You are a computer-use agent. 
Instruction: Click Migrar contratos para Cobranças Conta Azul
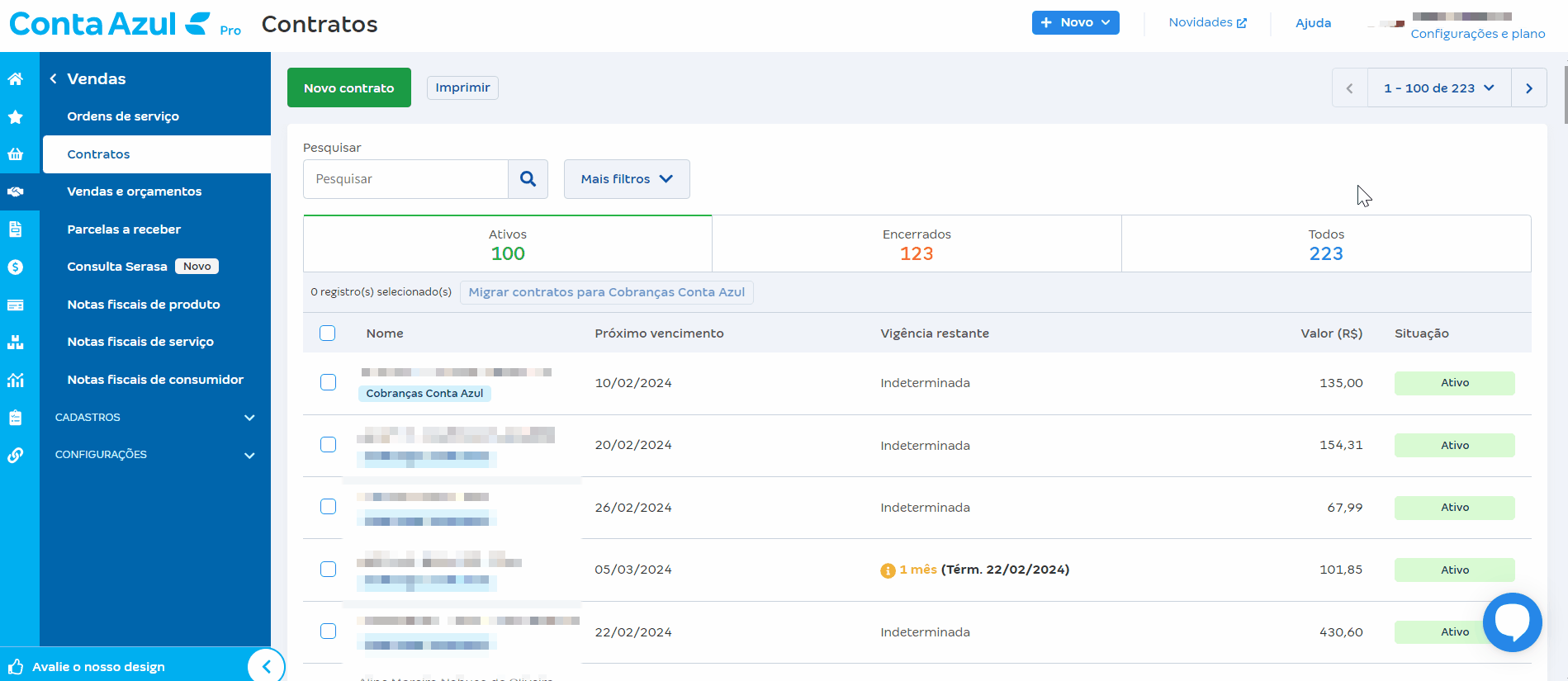tap(606, 292)
